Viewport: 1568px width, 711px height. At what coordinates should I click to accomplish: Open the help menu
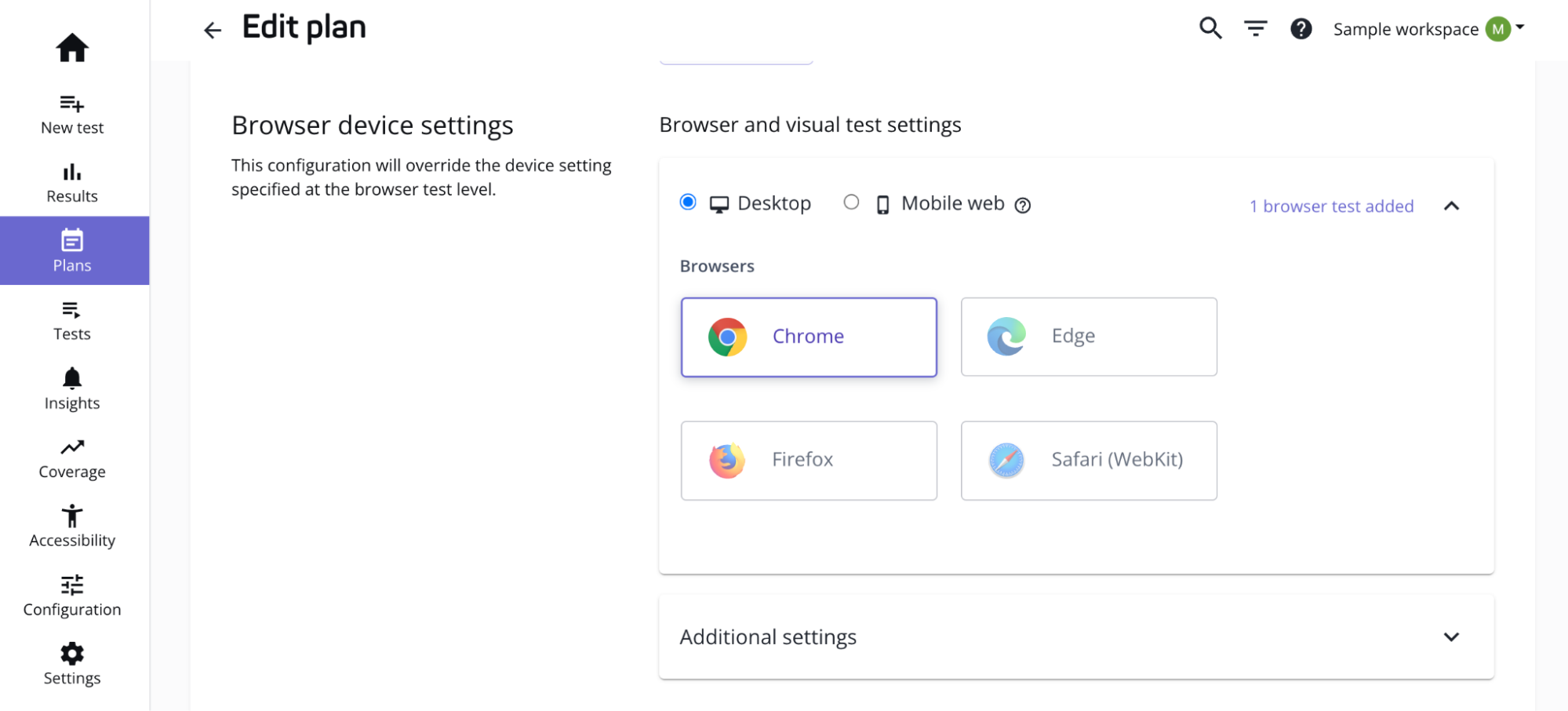pos(1301,28)
